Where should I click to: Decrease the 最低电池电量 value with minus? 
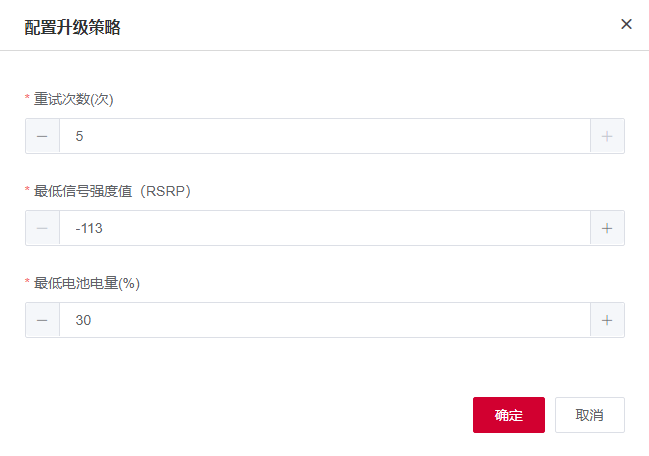pyautogui.click(x=42, y=320)
